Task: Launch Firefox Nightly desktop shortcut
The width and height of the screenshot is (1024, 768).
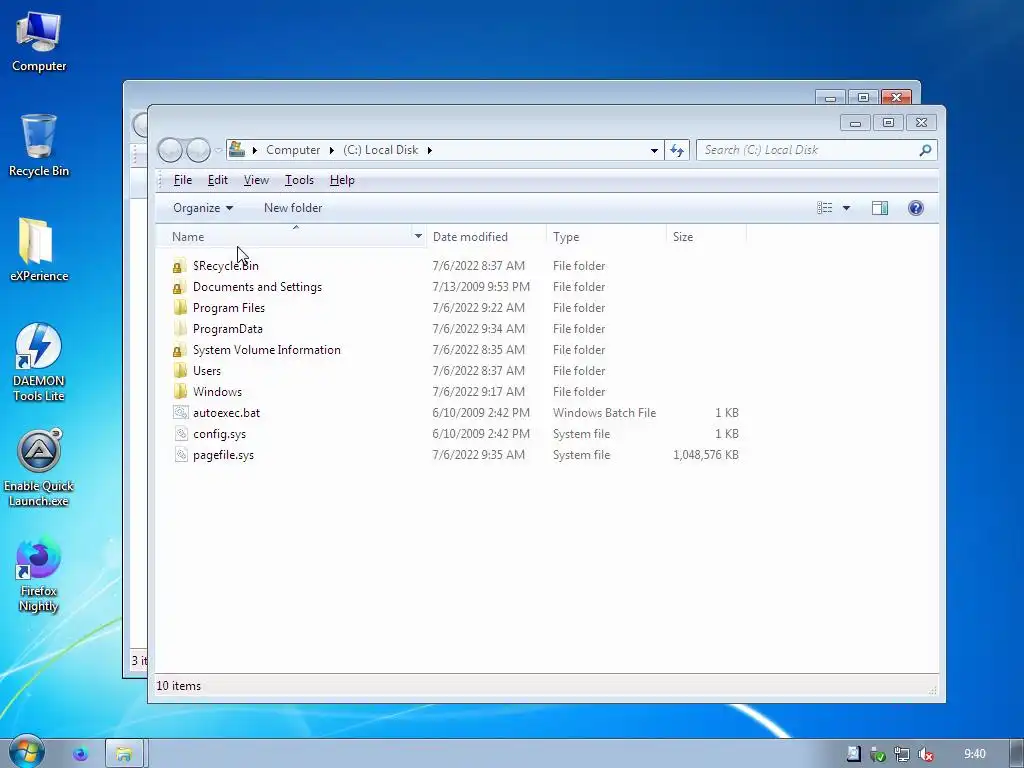Action: (x=39, y=575)
